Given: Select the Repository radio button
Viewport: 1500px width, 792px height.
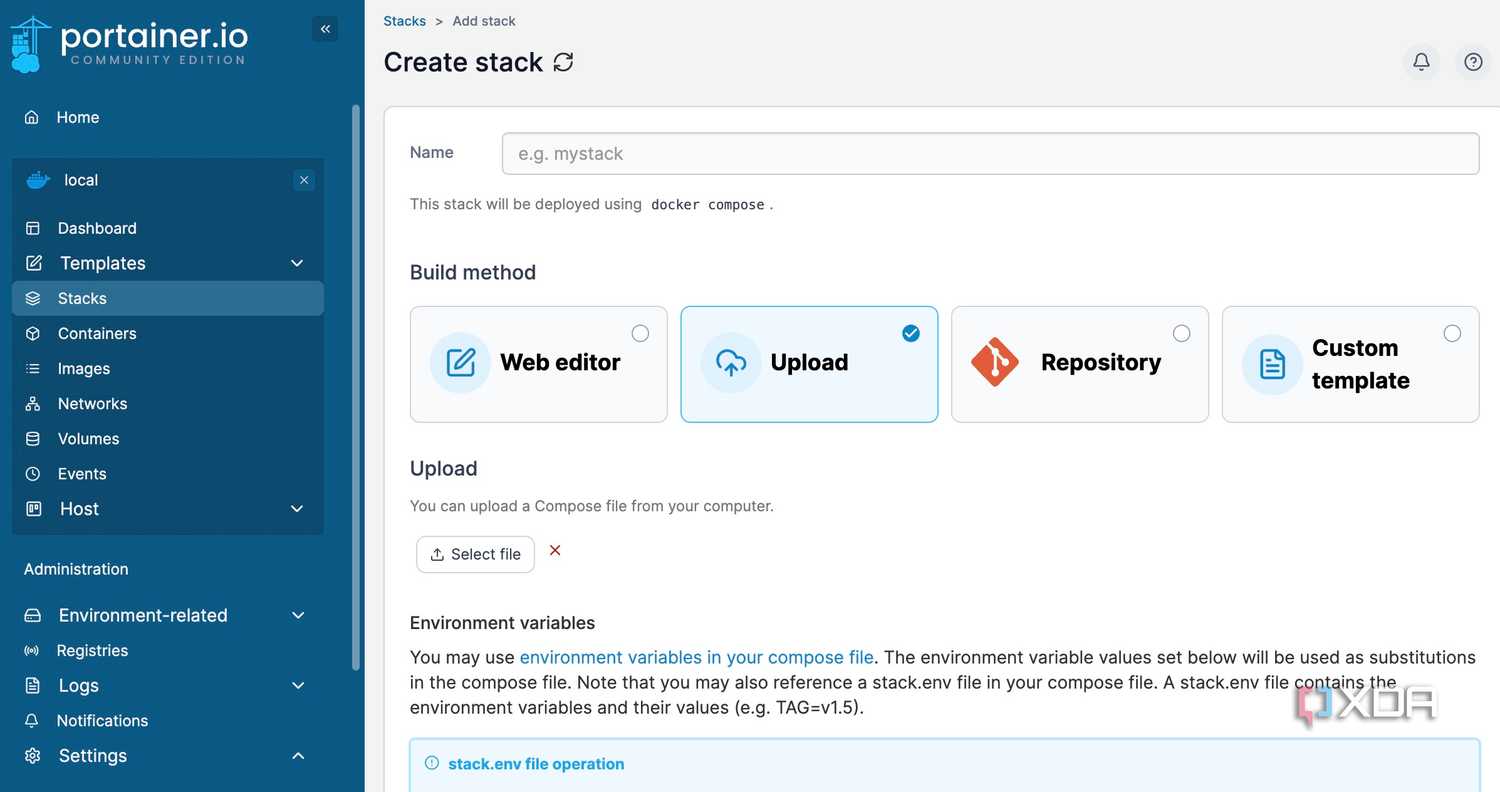Looking at the screenshot, I should point(1182,333).
